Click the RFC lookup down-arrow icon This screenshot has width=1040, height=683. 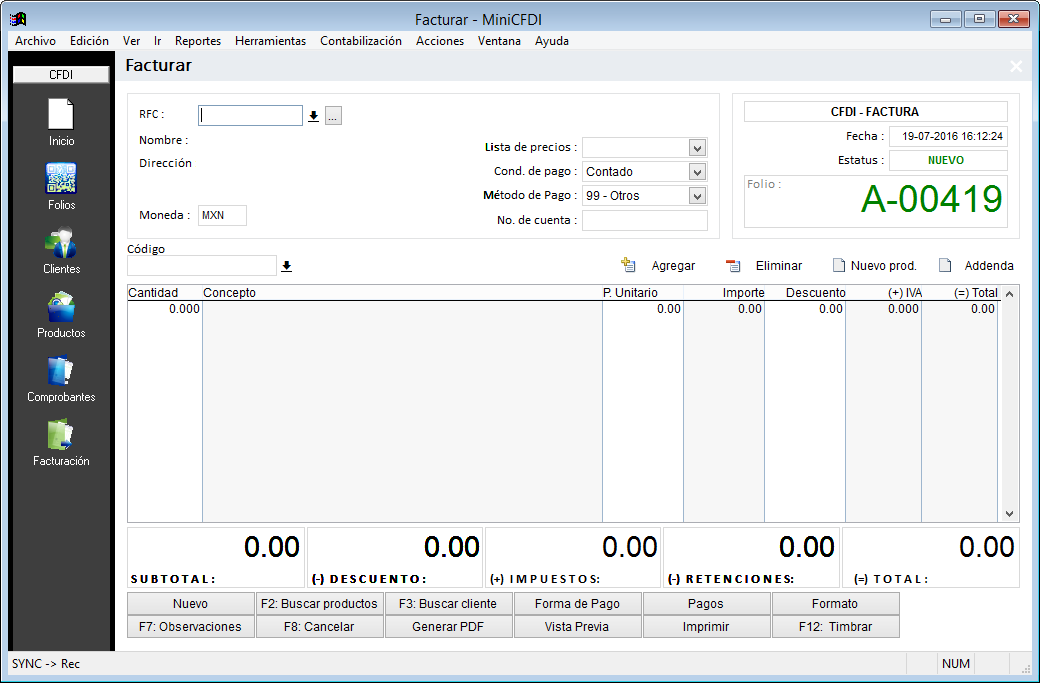tap(314, 116)
